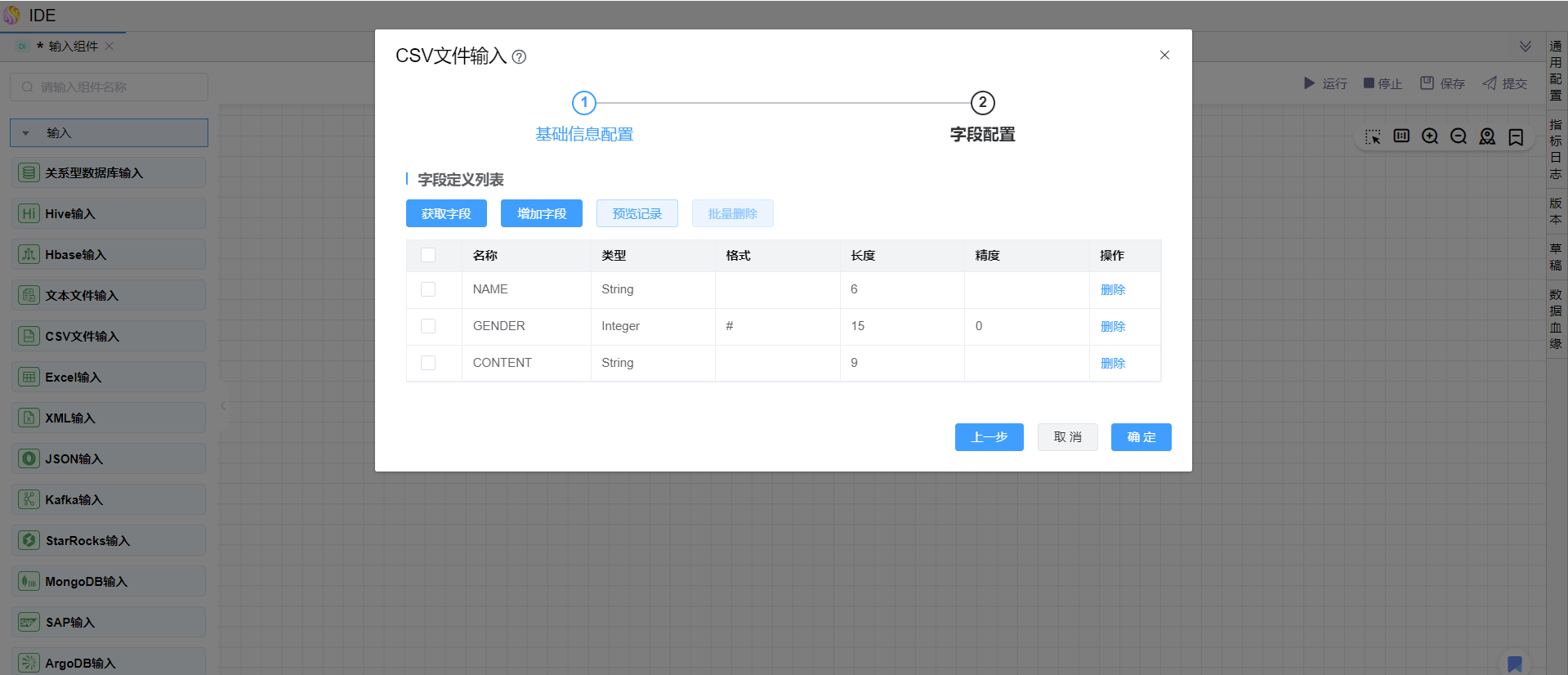Viewport: 1568px width, 675px height.
Task: Collapse the left component sidebar arrow
Action: click(223, 405)
